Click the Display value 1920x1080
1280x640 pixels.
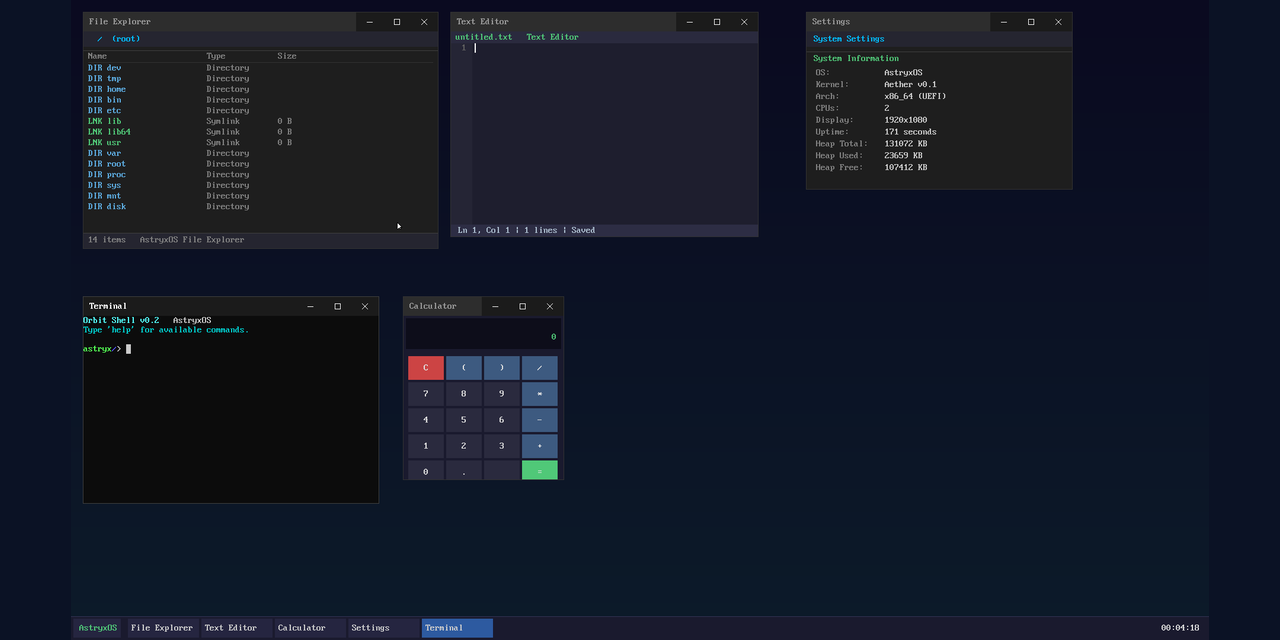(906, 120)
